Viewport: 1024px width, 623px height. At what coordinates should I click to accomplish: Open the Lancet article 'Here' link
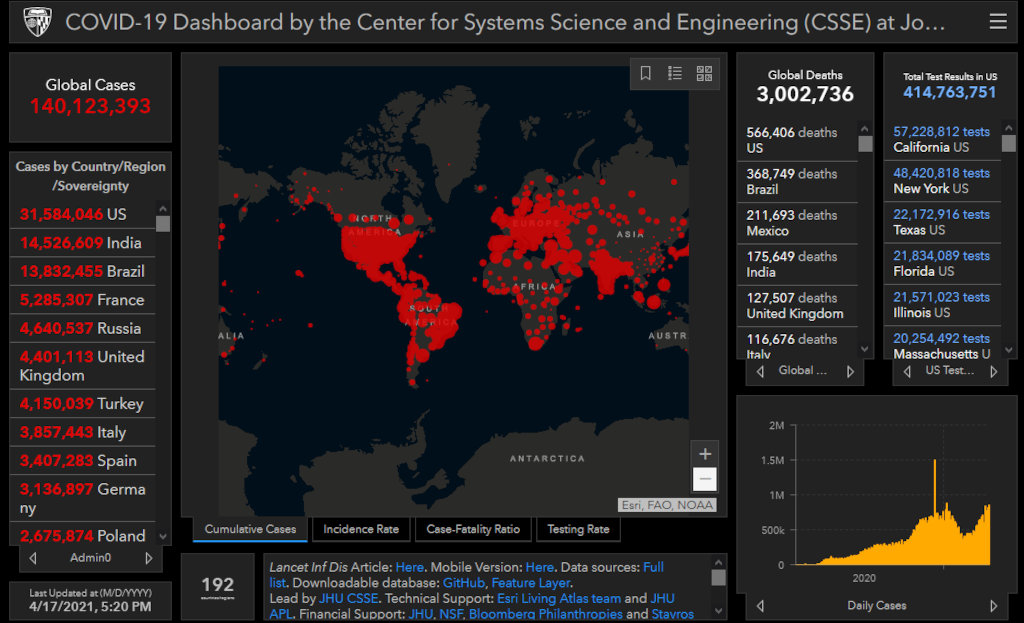pos(409,567)
